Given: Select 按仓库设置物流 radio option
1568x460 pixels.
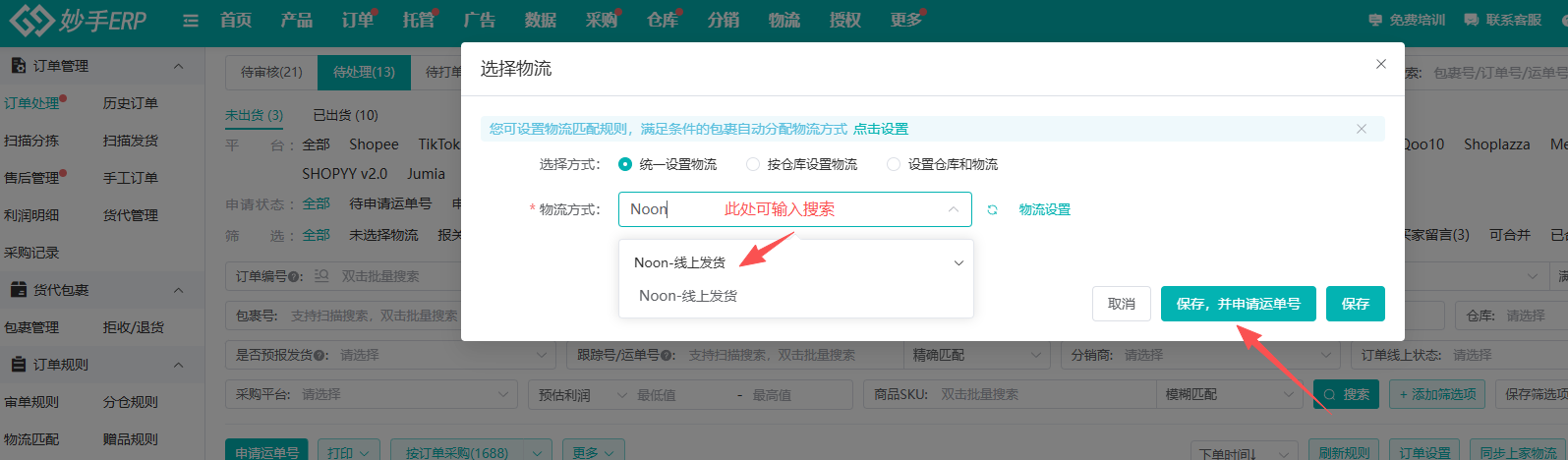Looking at the screenshot, I should click(x=801, y=164).
